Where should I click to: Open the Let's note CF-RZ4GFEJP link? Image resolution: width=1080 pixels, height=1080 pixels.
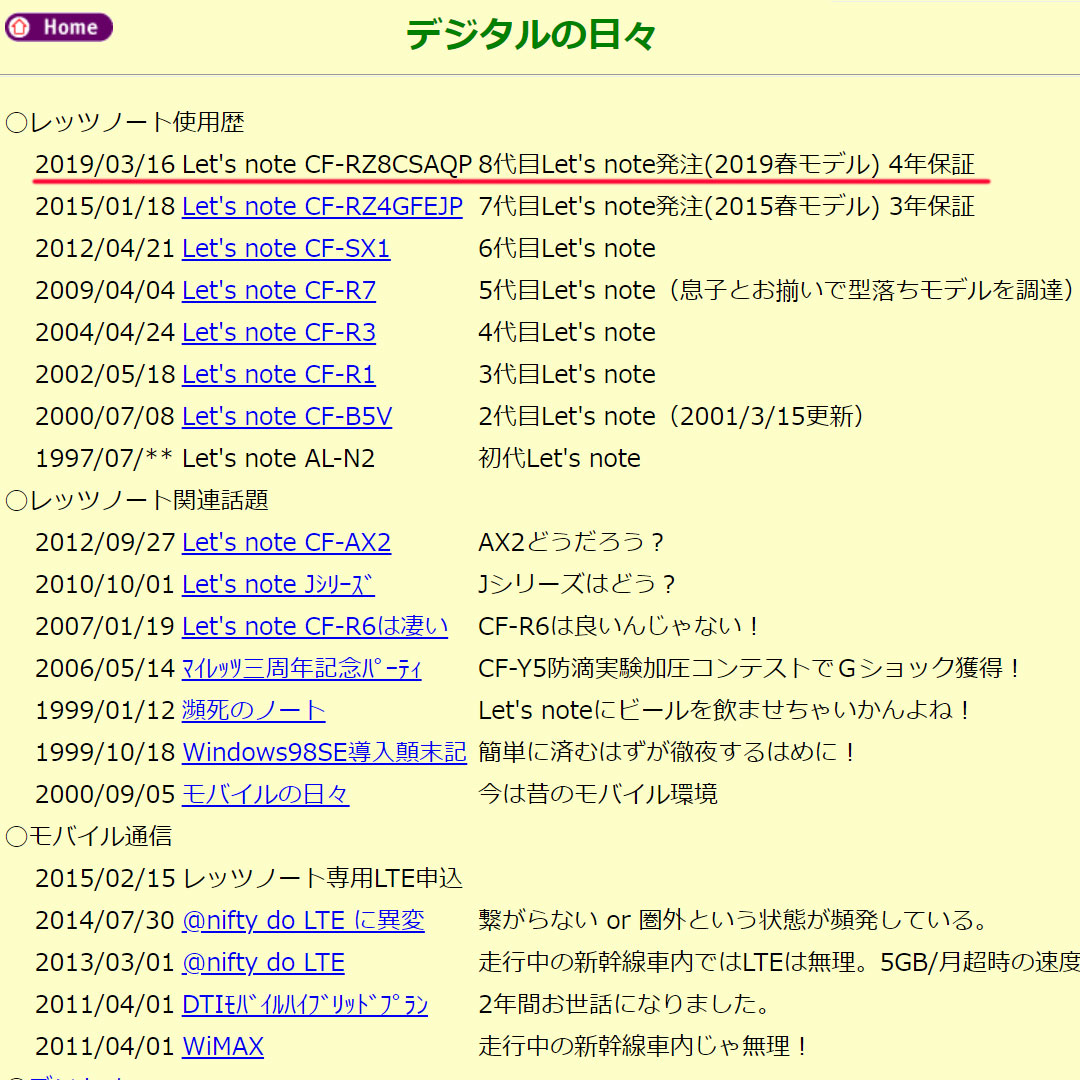coord(322,207)
